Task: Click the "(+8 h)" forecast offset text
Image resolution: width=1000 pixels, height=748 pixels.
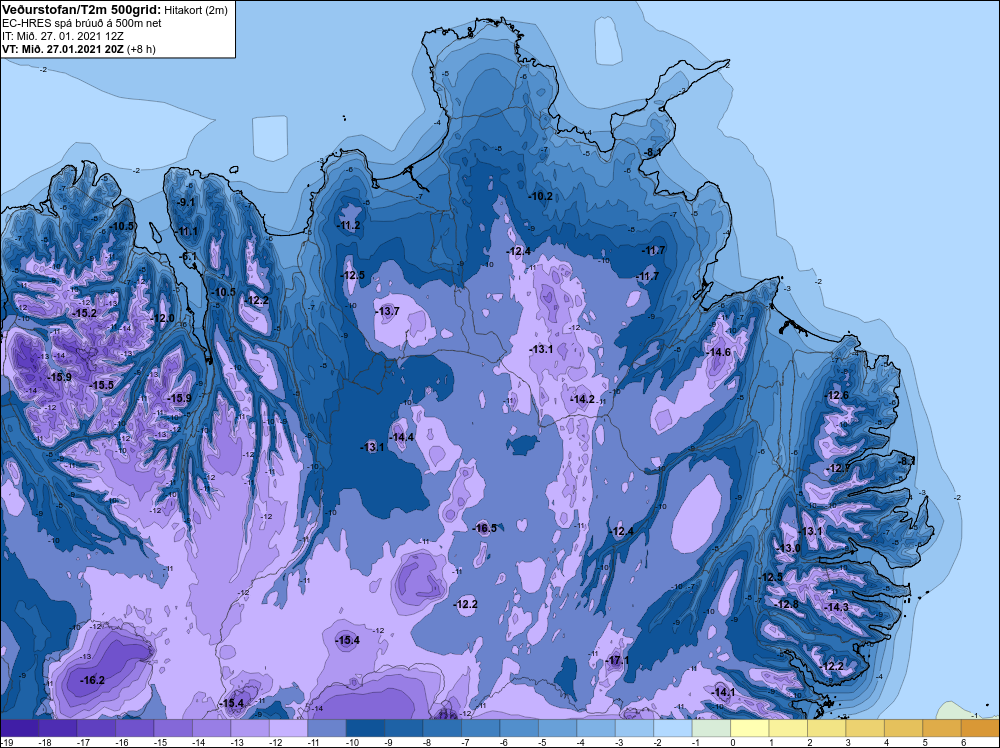Action: pos(142,49)
